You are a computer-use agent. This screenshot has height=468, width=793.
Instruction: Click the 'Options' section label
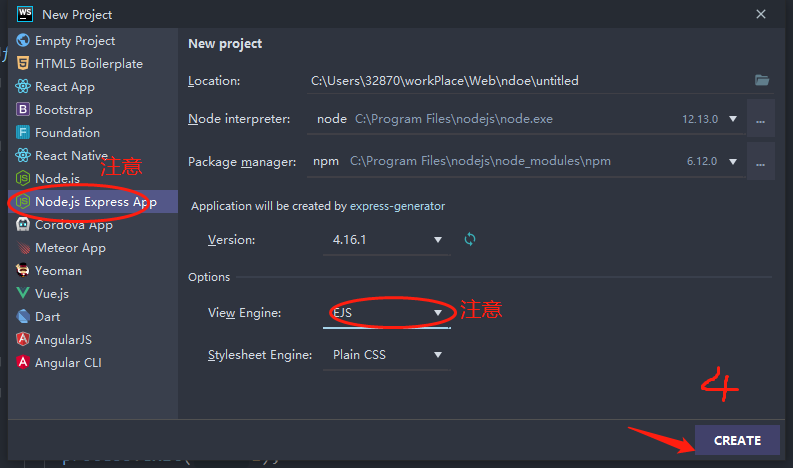(x=209, y=277)
